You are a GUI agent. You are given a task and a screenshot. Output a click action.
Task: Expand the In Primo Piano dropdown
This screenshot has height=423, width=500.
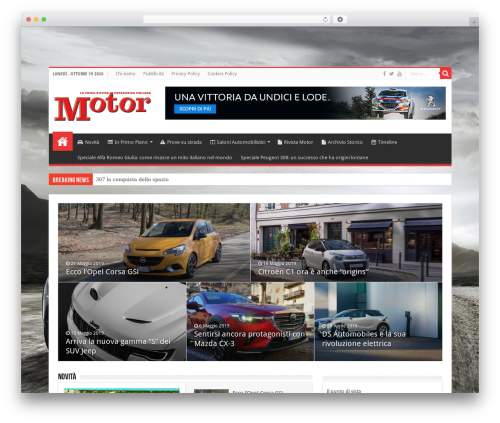[x=130, y=142]
